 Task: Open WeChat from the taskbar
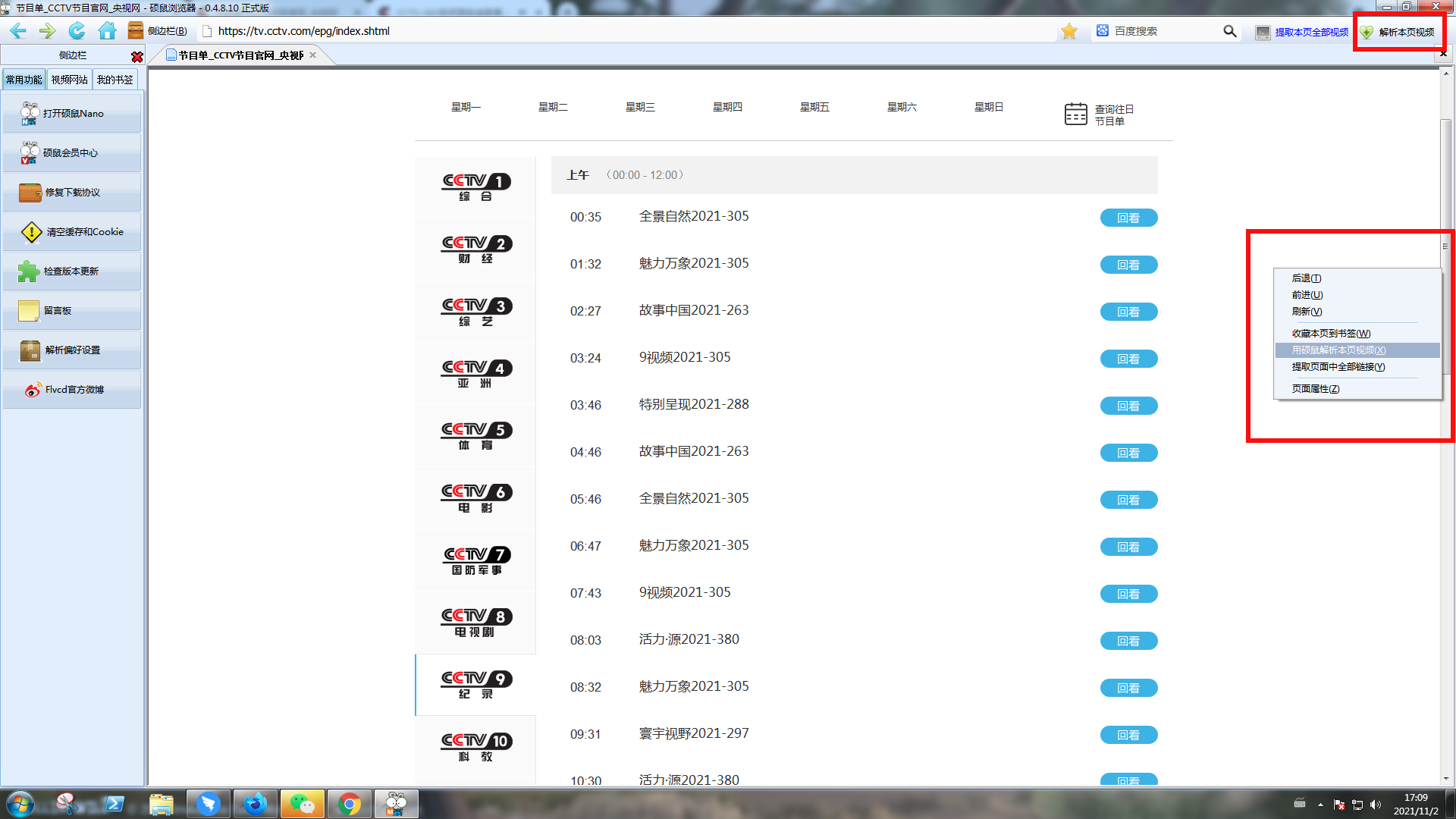[x=302, y=804]
